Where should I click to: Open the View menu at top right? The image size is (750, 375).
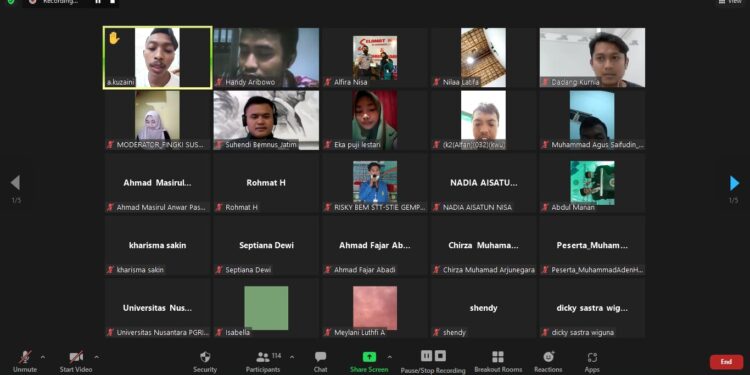click(x=730, y=2)
